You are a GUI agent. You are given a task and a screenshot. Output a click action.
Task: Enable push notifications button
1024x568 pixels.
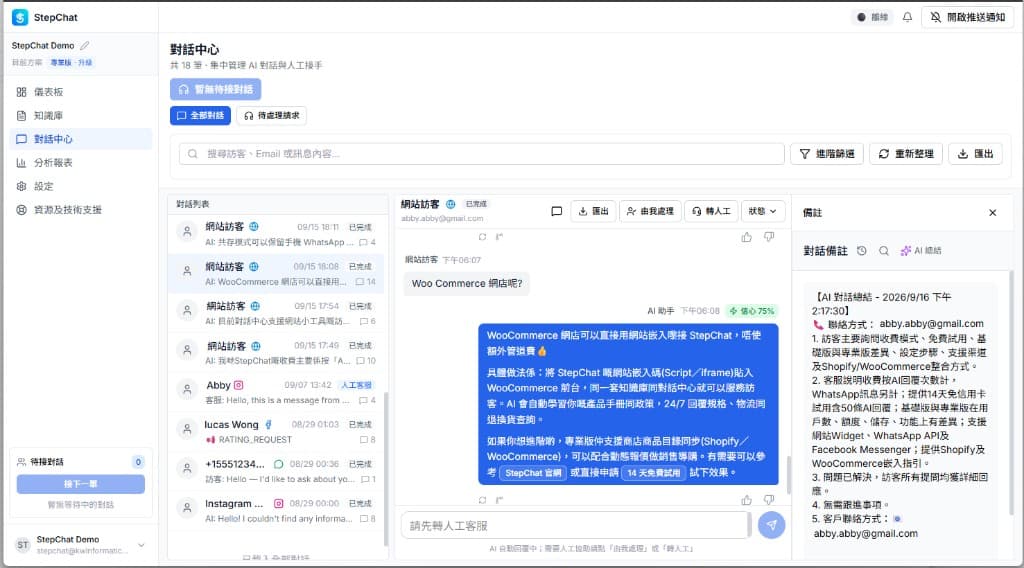pos(968,17)
